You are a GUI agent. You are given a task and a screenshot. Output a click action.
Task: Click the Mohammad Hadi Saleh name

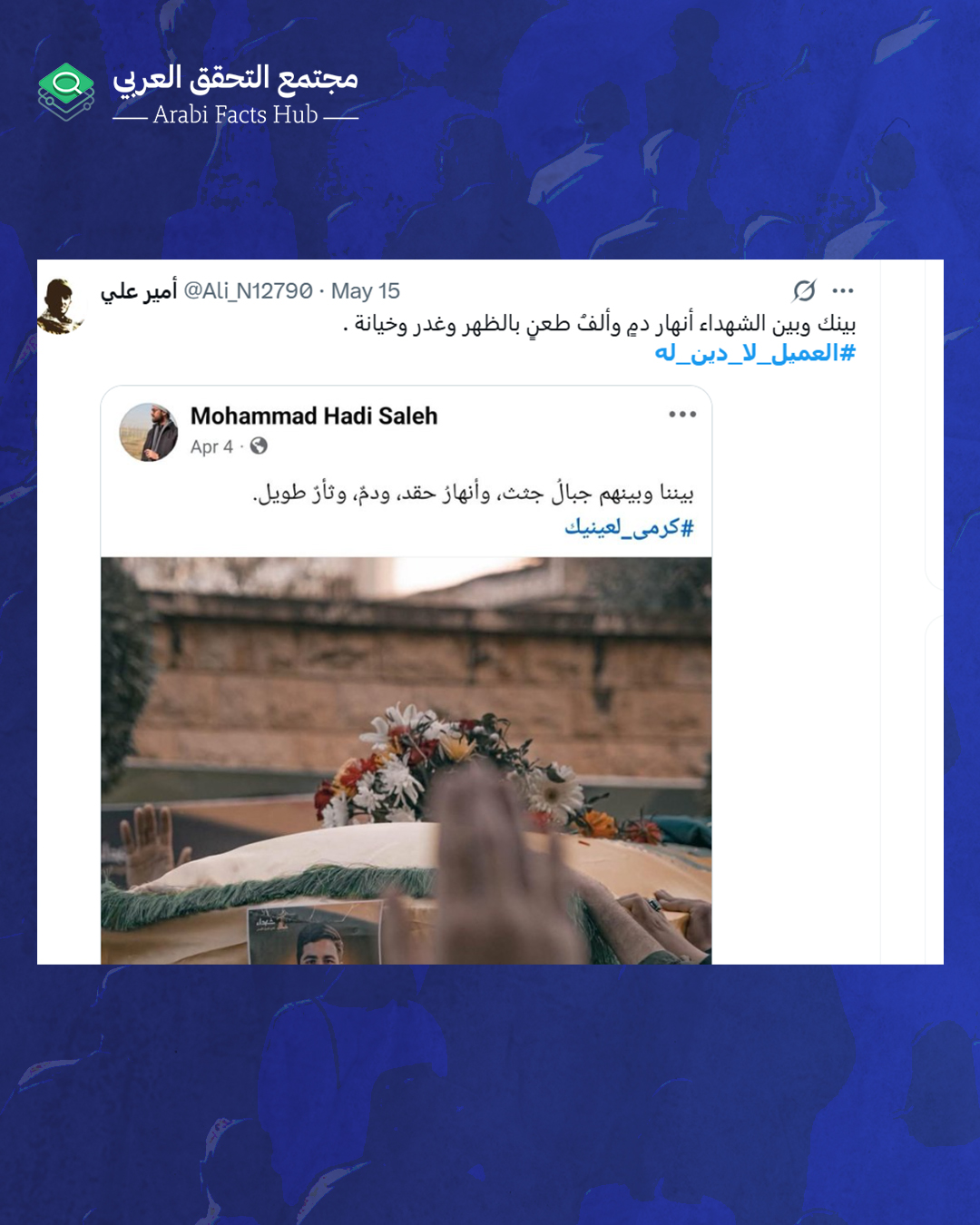pyautogui.click(x=314, y=416)
